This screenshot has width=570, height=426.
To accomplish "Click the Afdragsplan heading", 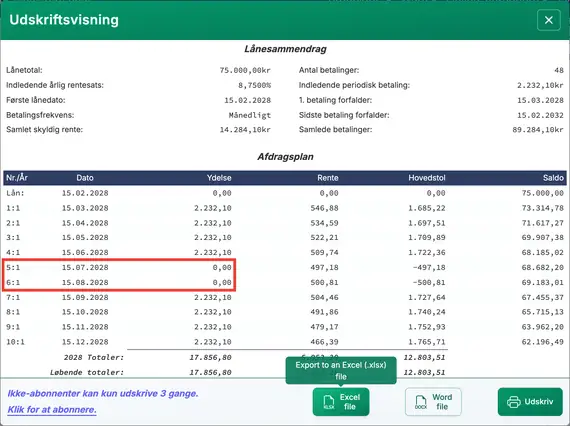I will click(x=285, y=157).
